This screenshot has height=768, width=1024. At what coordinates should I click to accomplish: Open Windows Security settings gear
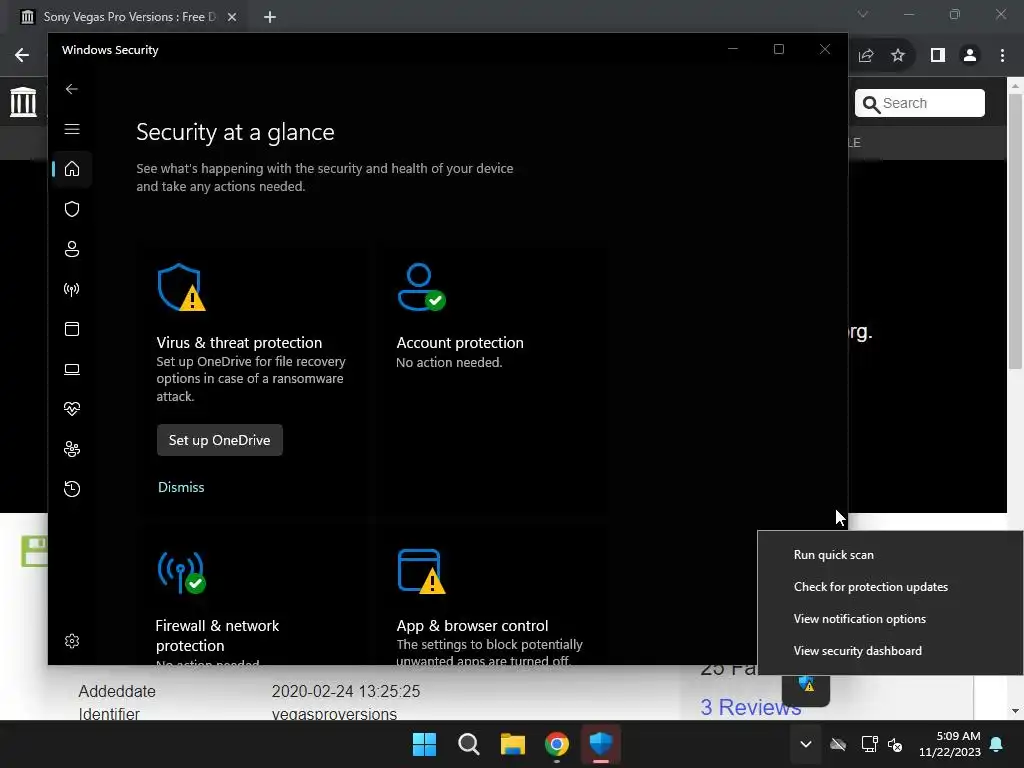point(72,641)
